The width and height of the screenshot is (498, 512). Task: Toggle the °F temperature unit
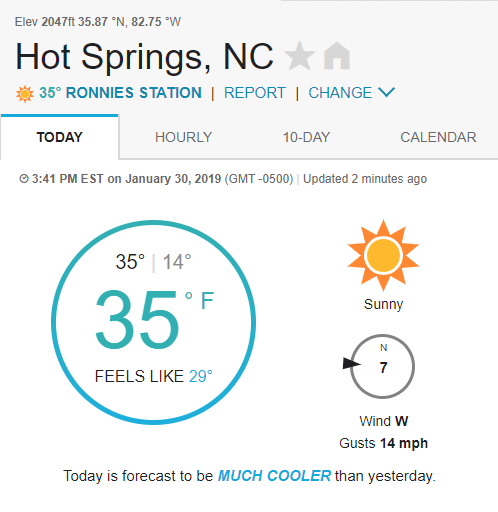[x=199, y=300]
